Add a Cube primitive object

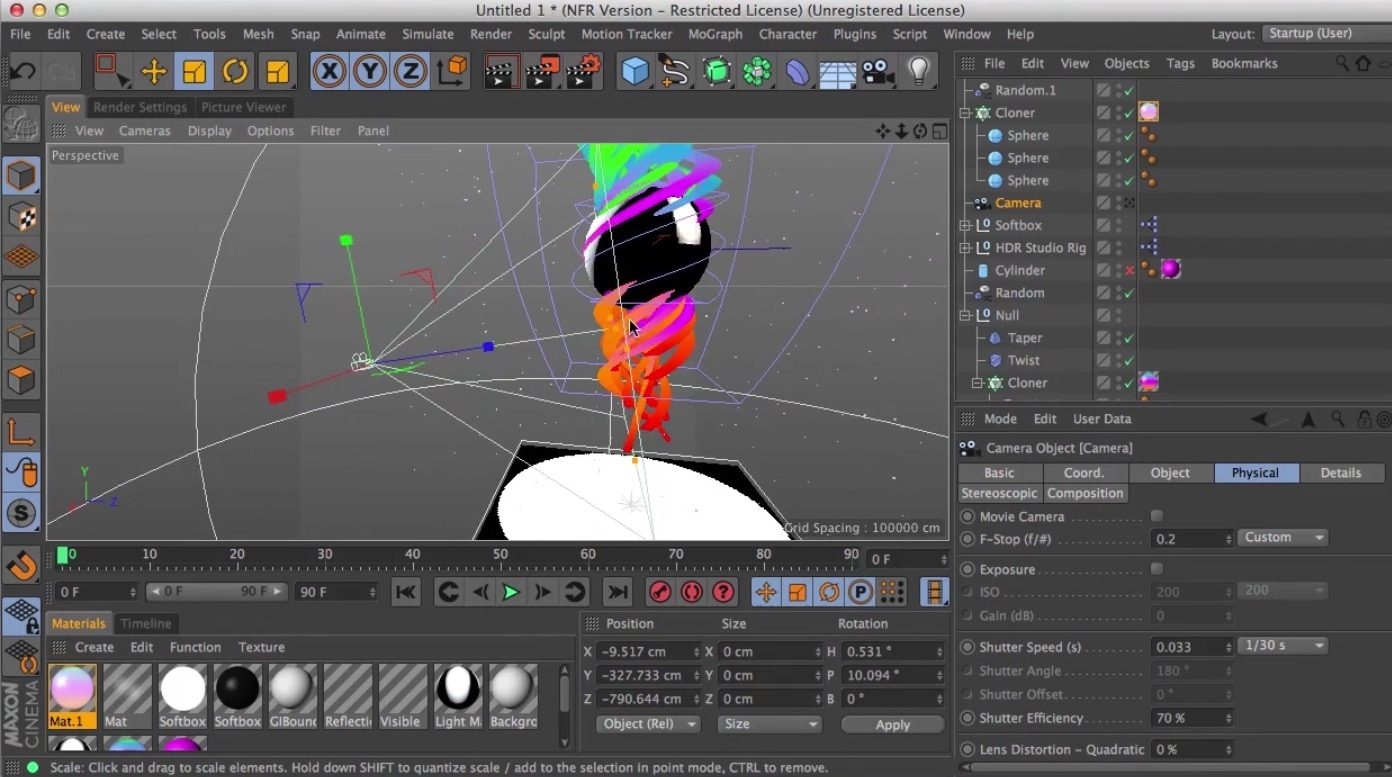[635, 72]
